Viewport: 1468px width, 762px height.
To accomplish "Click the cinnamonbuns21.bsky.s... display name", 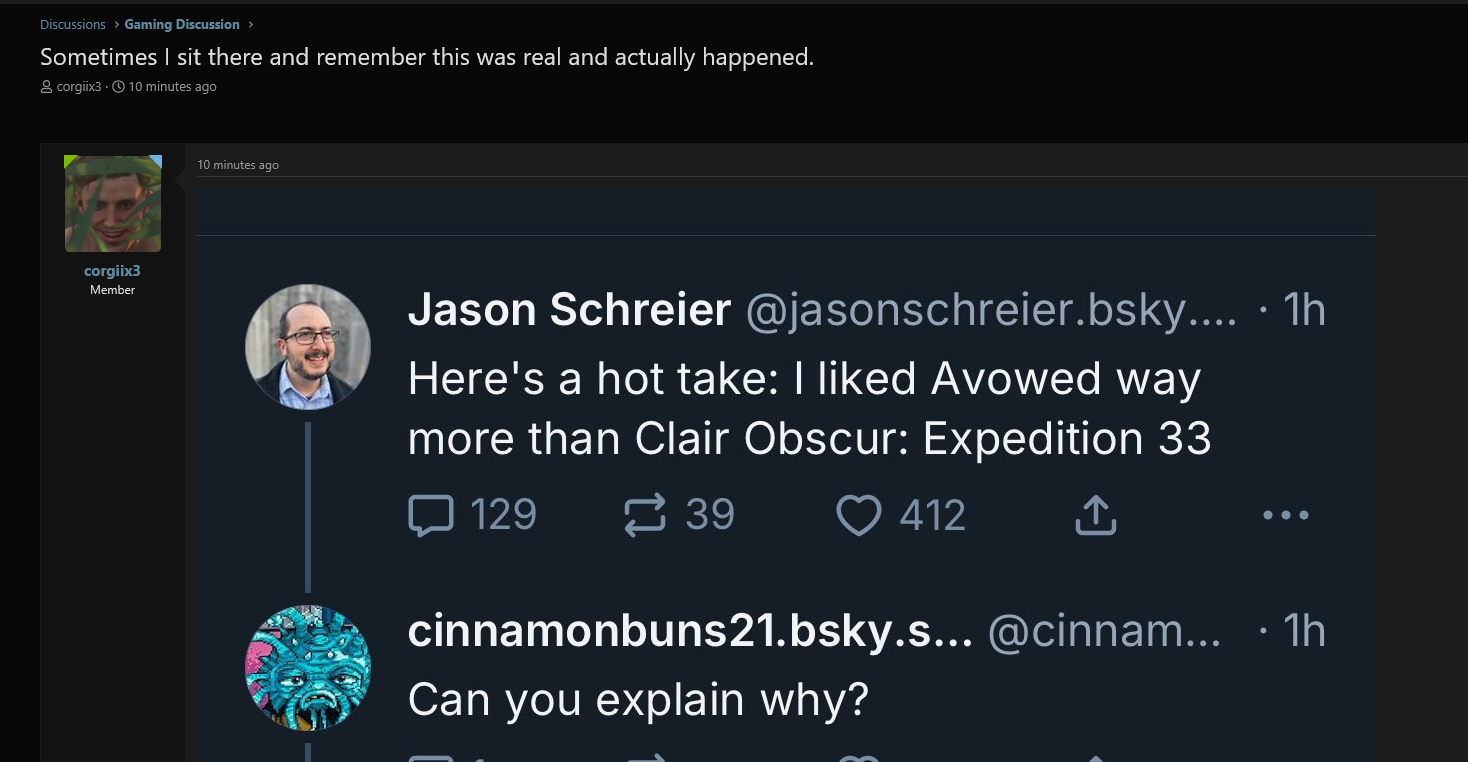I will tap(690, 631).
